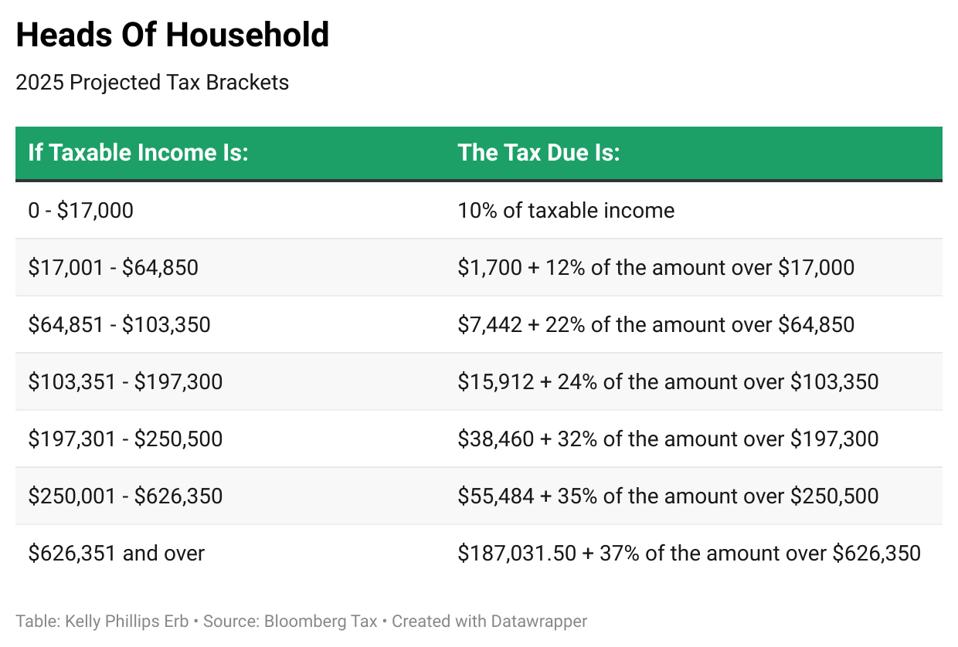Click the "10% of taxable income" cell

(x=566, y=210)
